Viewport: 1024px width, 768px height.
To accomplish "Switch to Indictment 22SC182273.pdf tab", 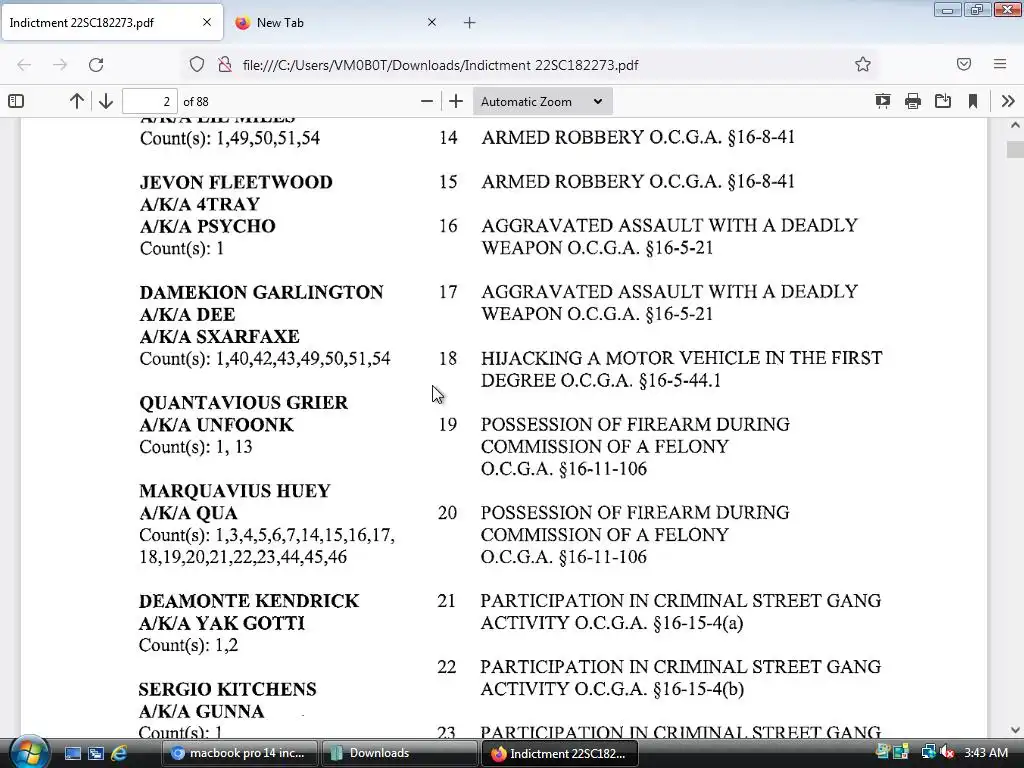I will 112,23.
